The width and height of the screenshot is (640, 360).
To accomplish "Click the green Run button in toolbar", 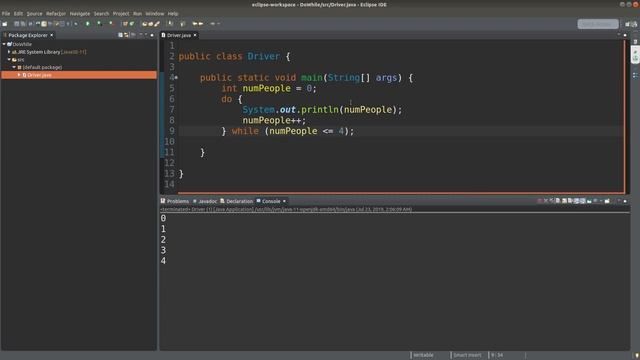I will click(x=87, y=24).
